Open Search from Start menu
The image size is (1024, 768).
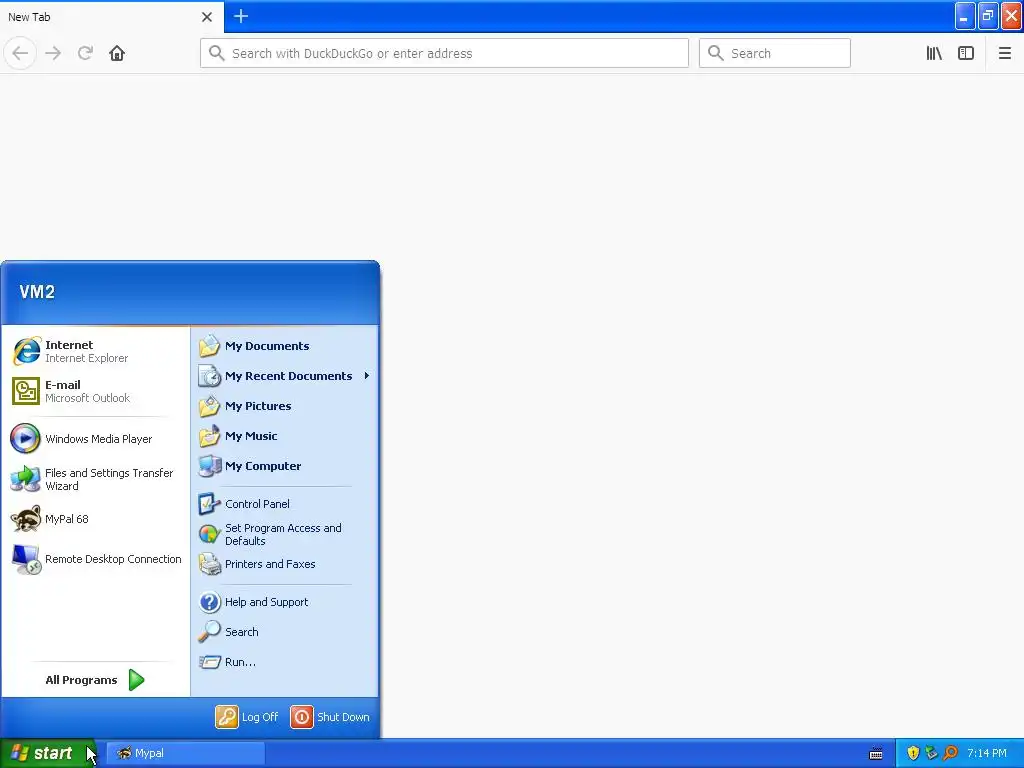tap(285, 632)
